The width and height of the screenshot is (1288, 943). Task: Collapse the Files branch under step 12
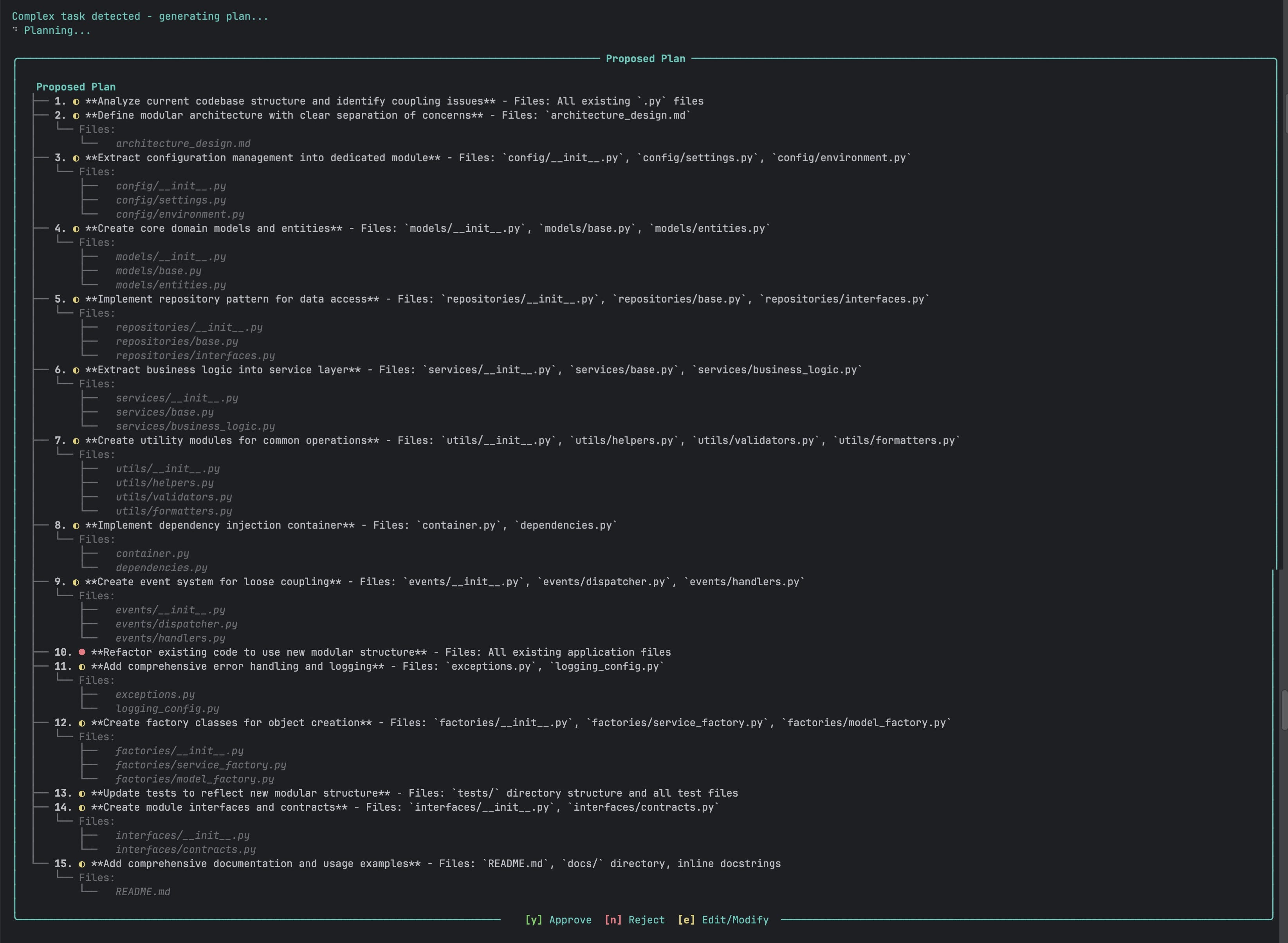96,737
